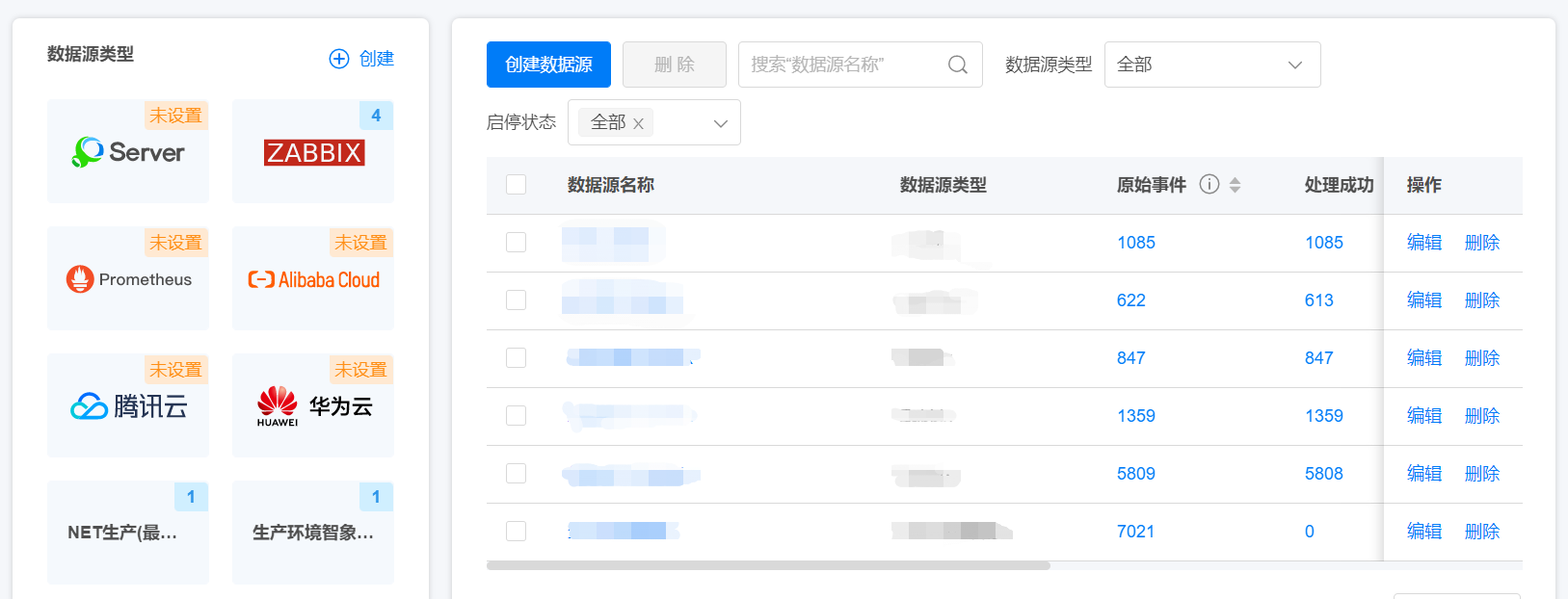
Task: Choose the Prometheus data source card
Action: click(x=128, y=279)
